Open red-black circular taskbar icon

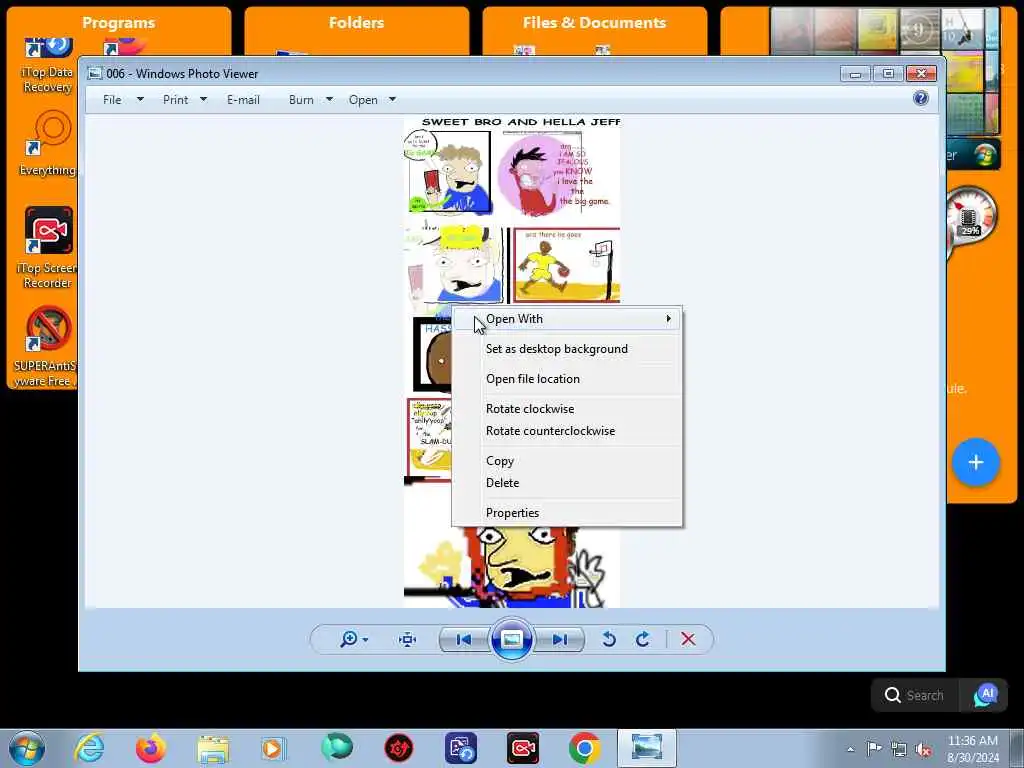(x=399, y=748)
